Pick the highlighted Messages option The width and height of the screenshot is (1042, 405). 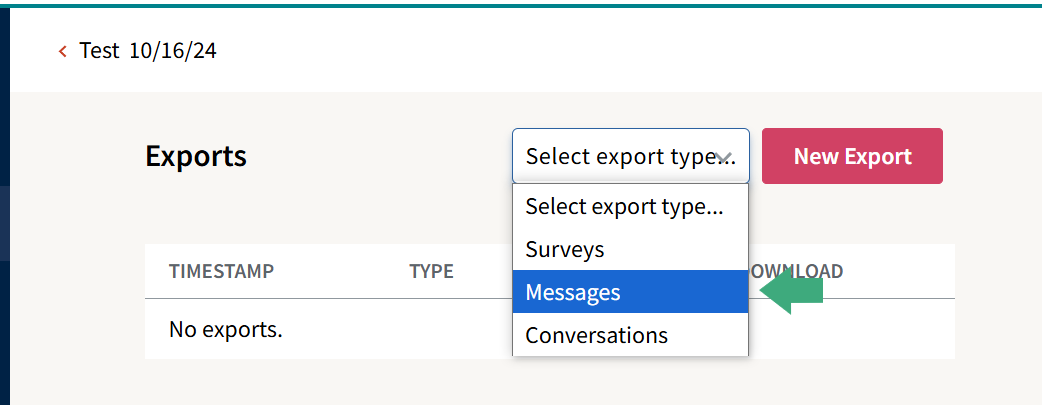(x=573, y=292)
